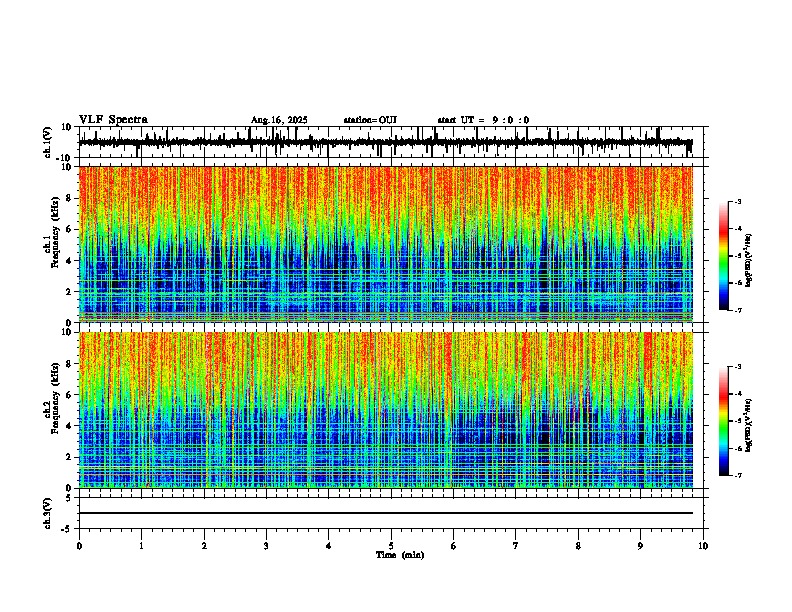Viewport: 792px width, 612px height.
Task: Click the "9" minute tick on the time axis
Action: [x=640, y=546]
